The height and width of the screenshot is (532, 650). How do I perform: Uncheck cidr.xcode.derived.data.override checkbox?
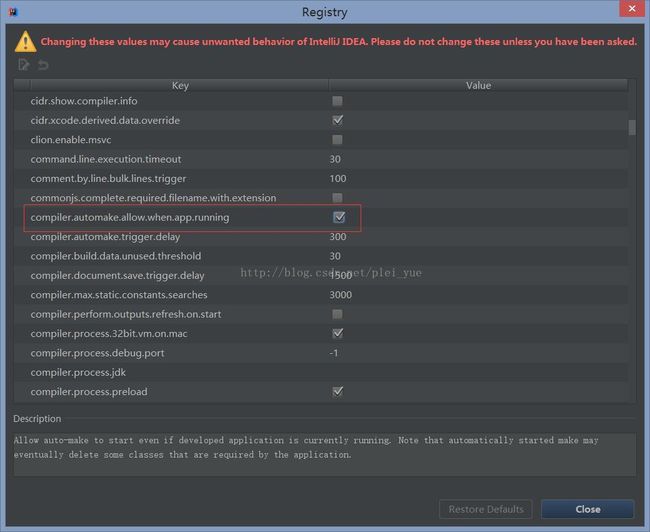click(x=337, y=120)
